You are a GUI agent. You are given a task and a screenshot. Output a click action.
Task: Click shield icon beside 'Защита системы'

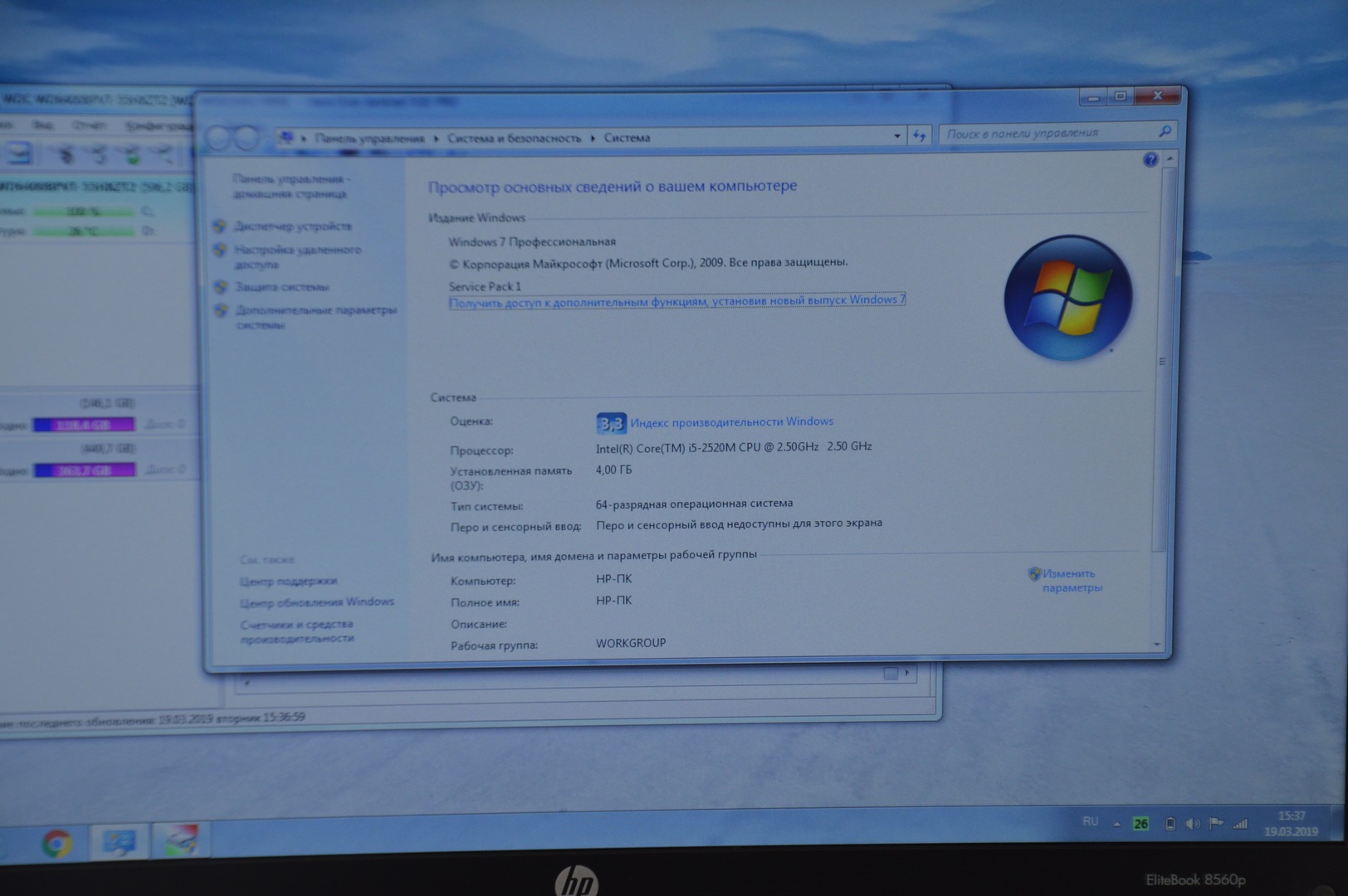(x=220, y=286)
